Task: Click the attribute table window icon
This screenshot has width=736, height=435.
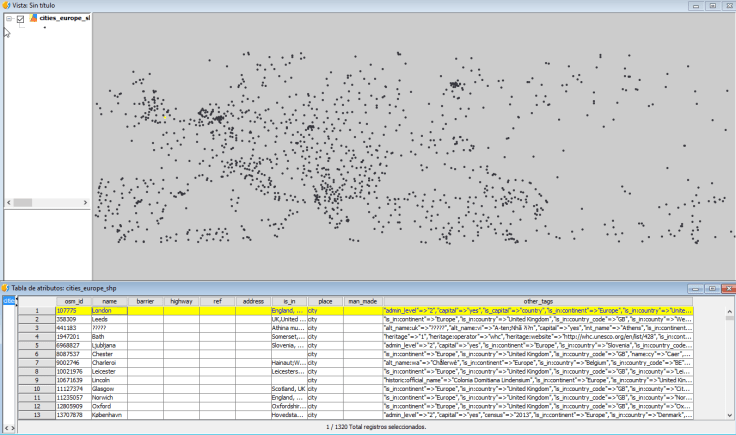Action: pos(6,288)
